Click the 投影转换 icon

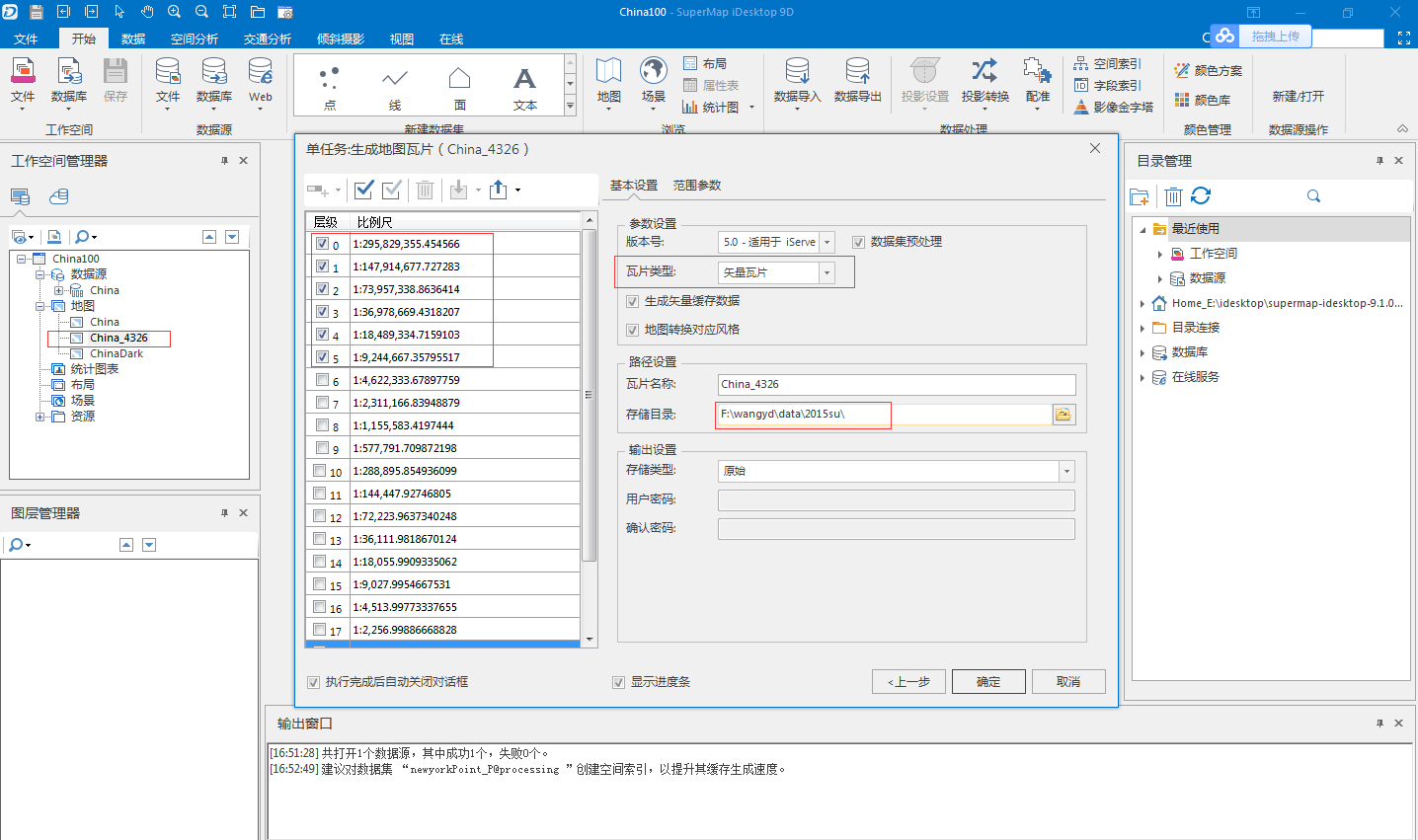985,71
